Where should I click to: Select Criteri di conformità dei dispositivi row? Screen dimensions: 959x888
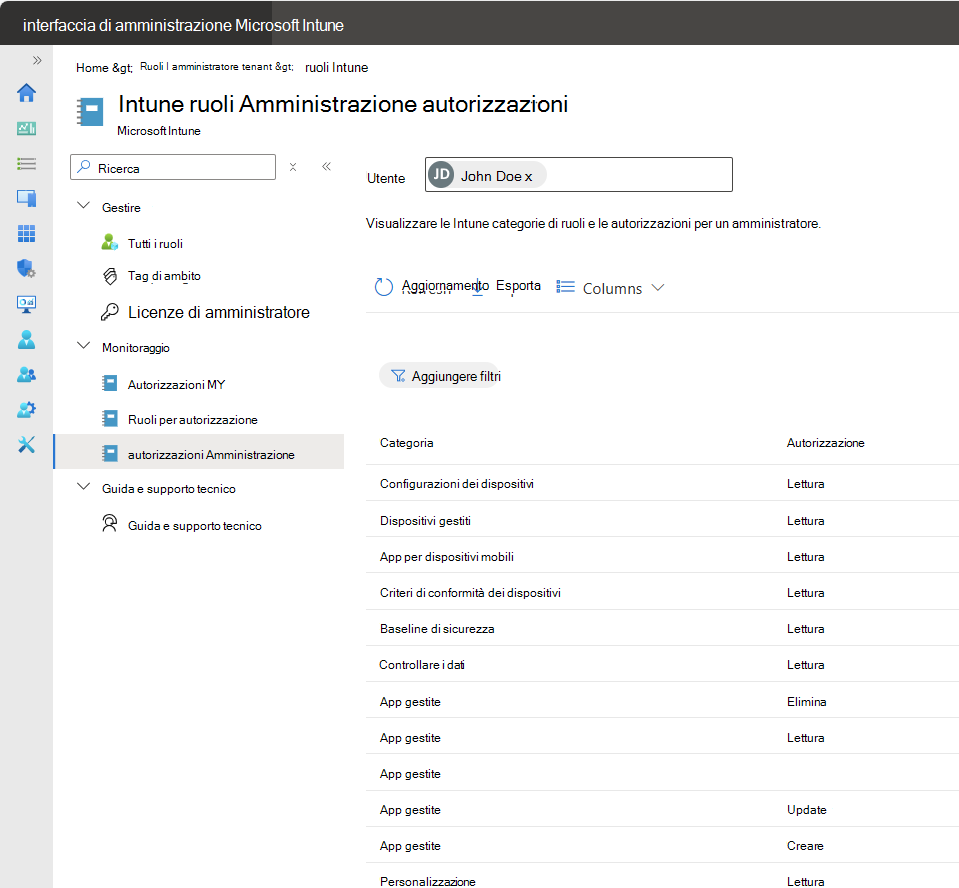pos(662,591)
